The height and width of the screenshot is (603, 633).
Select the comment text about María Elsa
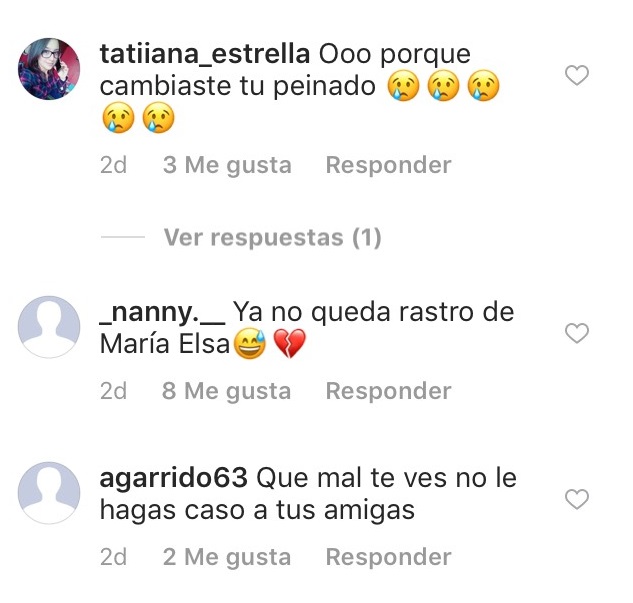coord(307,329)
